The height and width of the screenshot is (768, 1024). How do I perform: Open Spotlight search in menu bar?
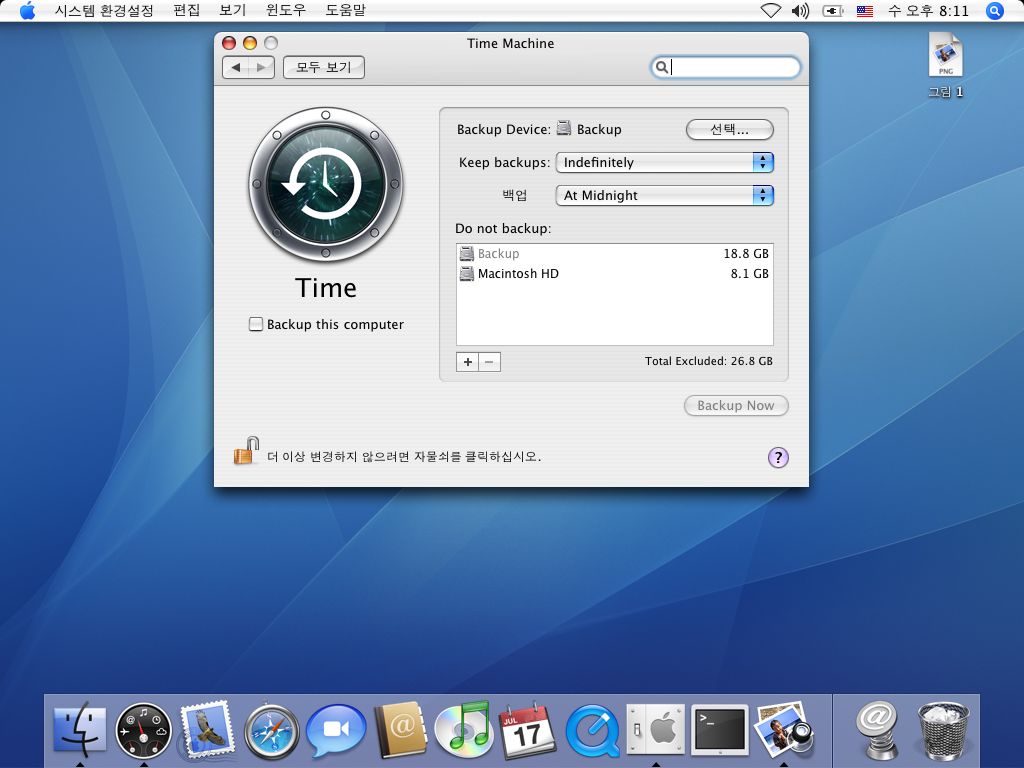click(x=994, y=11)
